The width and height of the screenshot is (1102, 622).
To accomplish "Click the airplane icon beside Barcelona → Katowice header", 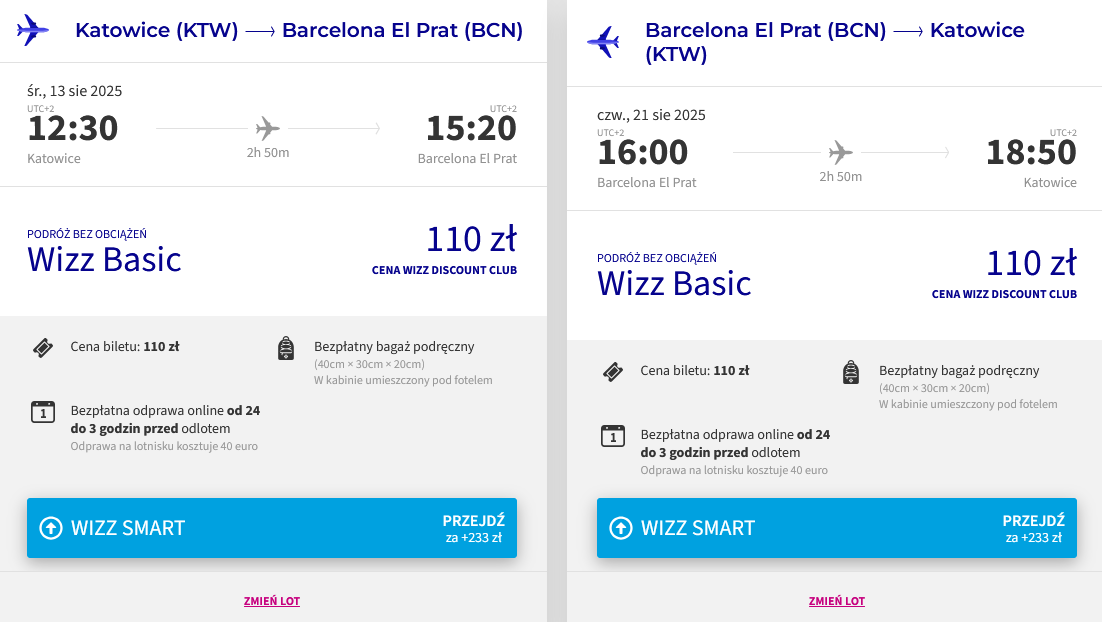I will click(602, 42).
